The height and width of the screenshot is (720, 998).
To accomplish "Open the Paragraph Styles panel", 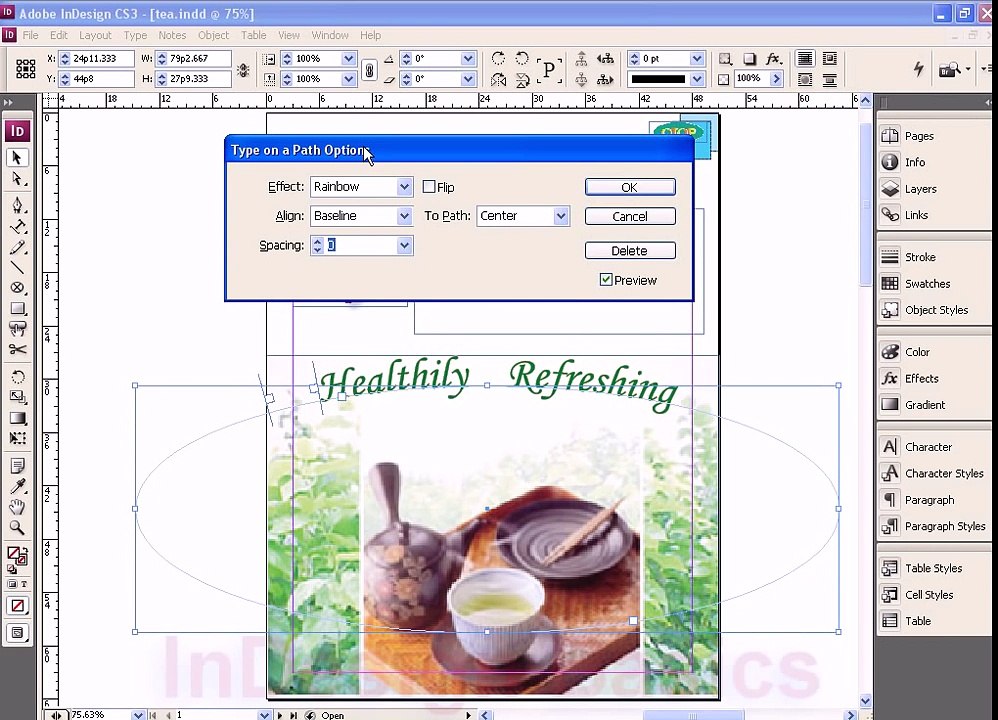I will point(945,526).
